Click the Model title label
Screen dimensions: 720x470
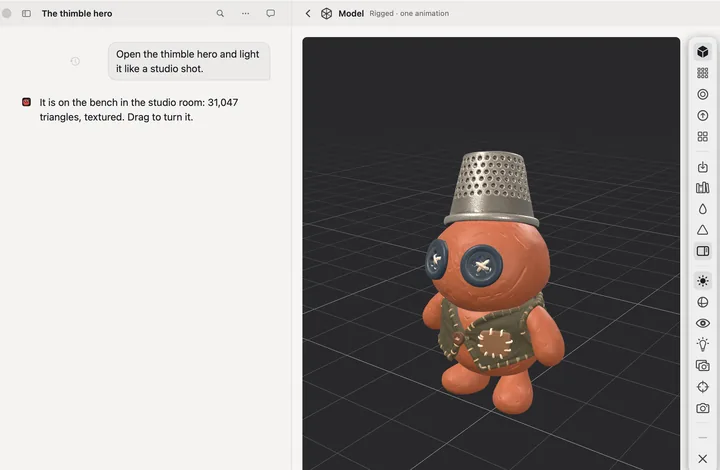[351, 13]
